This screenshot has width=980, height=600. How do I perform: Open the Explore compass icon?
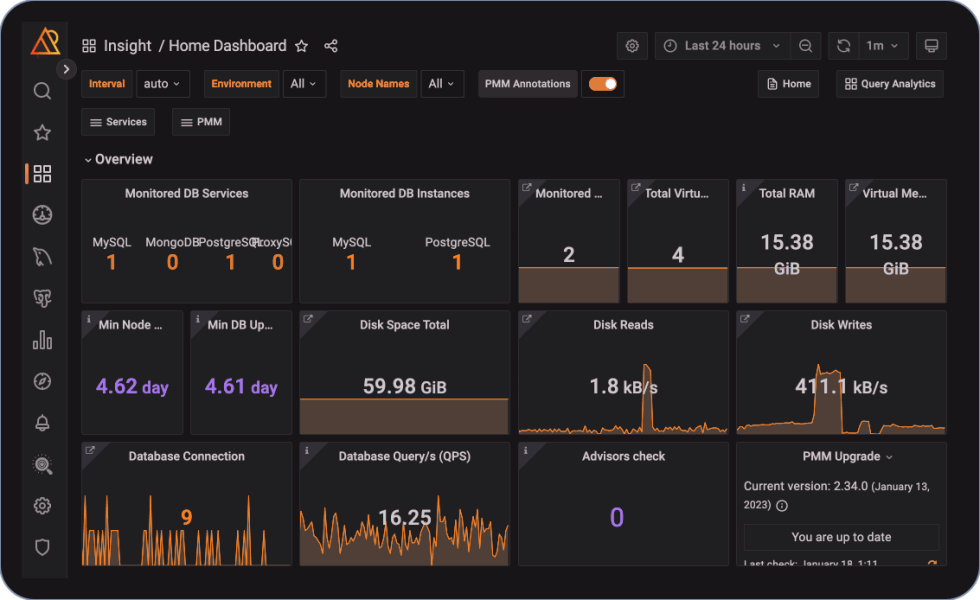42,381
